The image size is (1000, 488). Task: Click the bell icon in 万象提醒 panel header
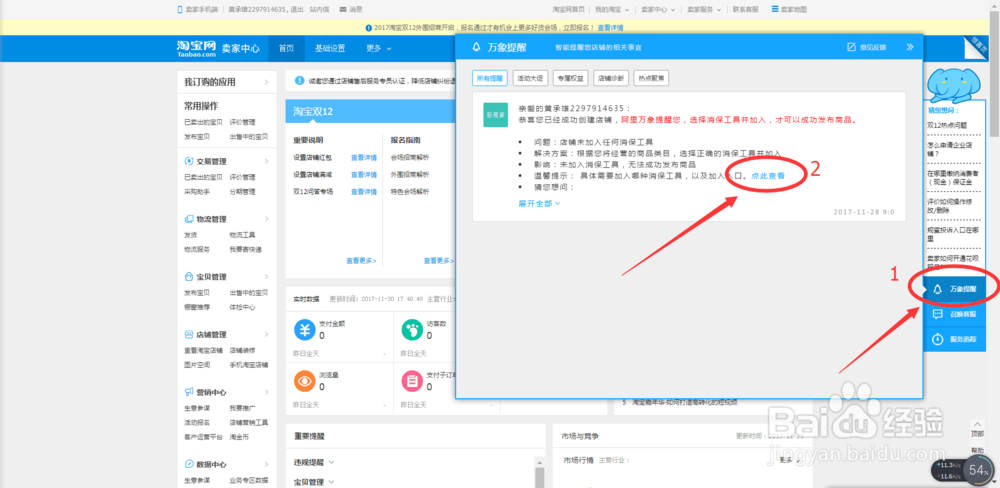pyautogui.click(x=476, y=47)
